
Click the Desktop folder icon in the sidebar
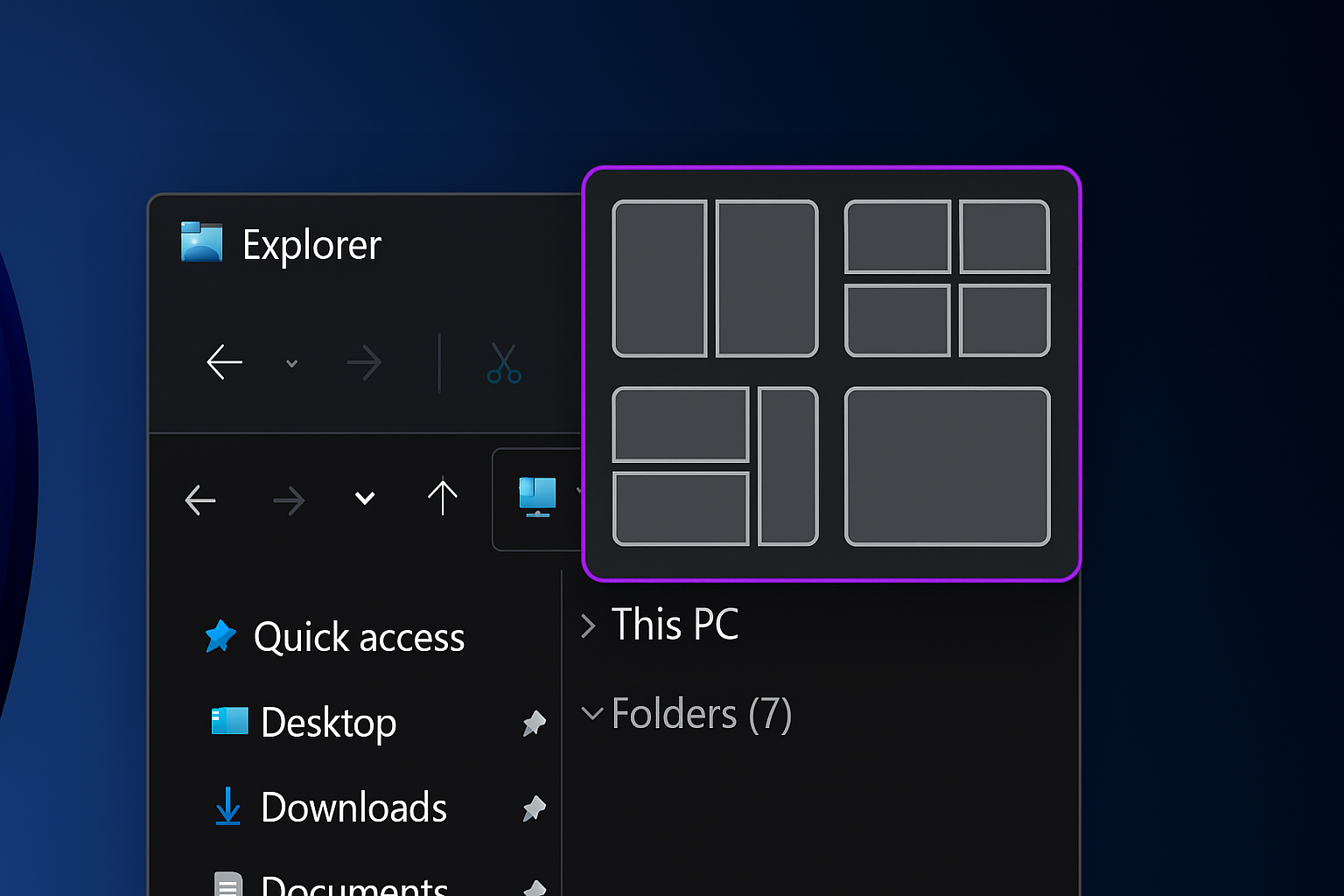click(230, 721)
